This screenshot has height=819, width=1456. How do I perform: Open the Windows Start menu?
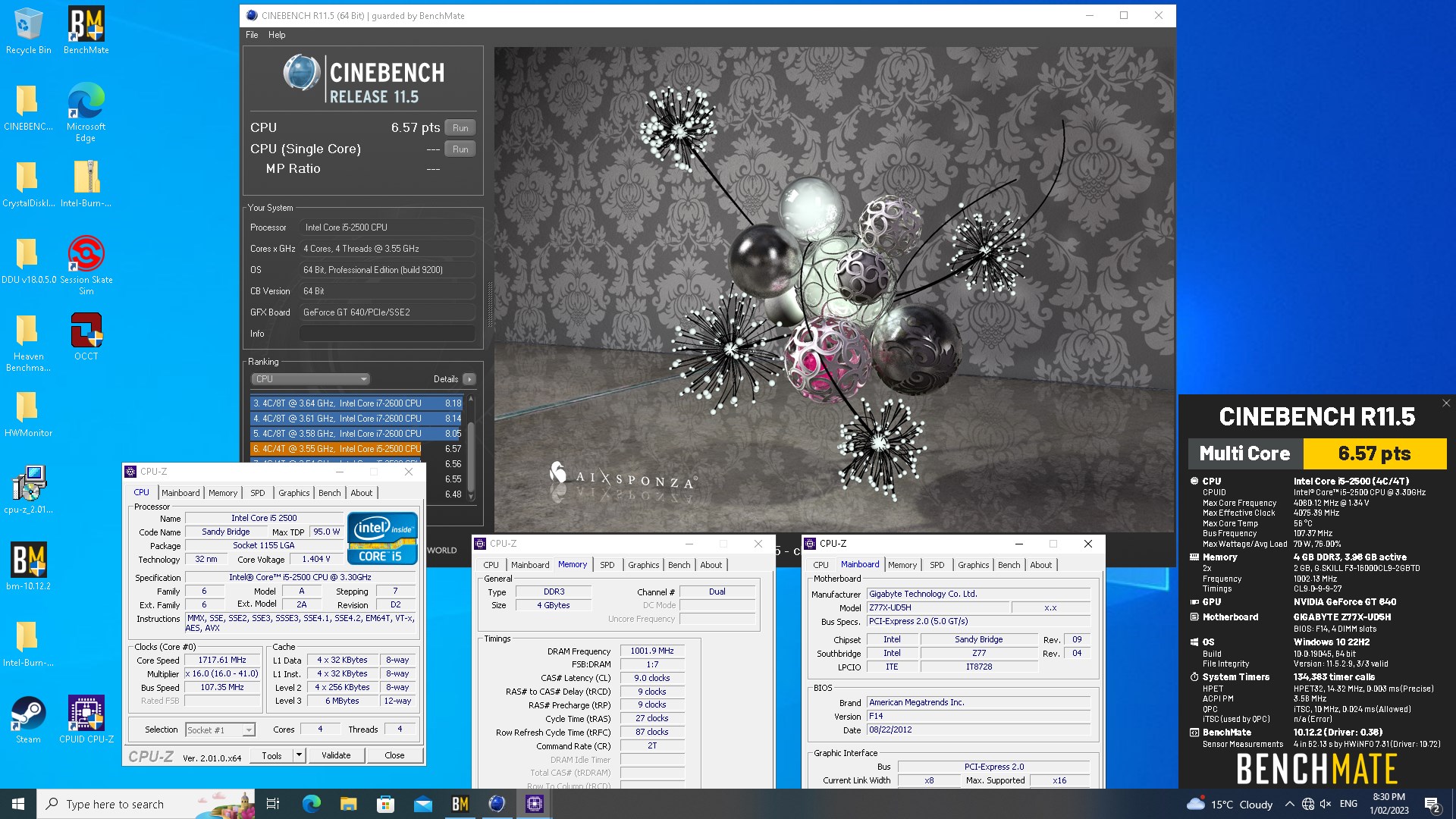[x=18, y=804]
